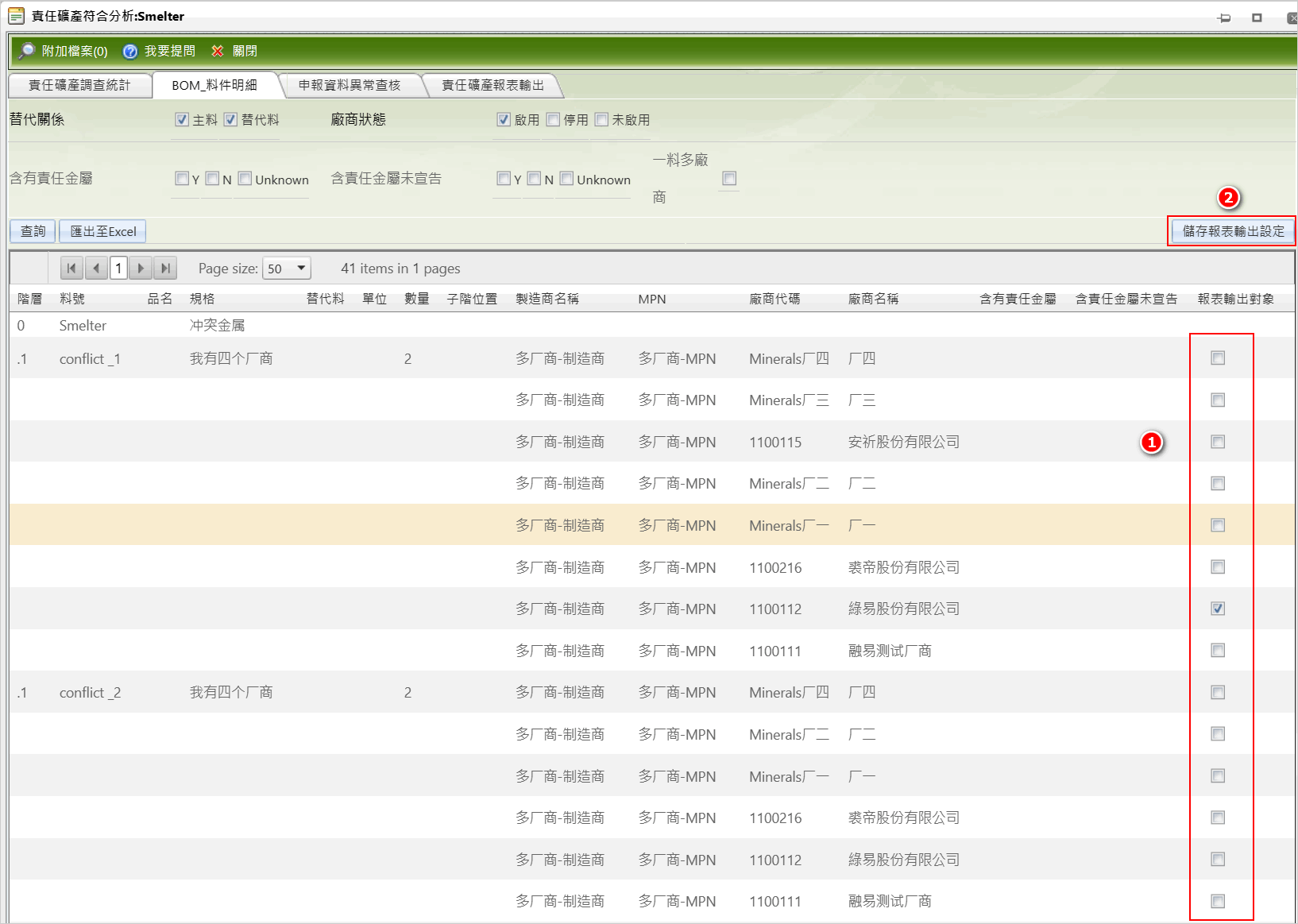This screenshot has width=1298, height=924.
Task: Click 融易测试厂商 in conflict_1 group
Action: (890, 651)
